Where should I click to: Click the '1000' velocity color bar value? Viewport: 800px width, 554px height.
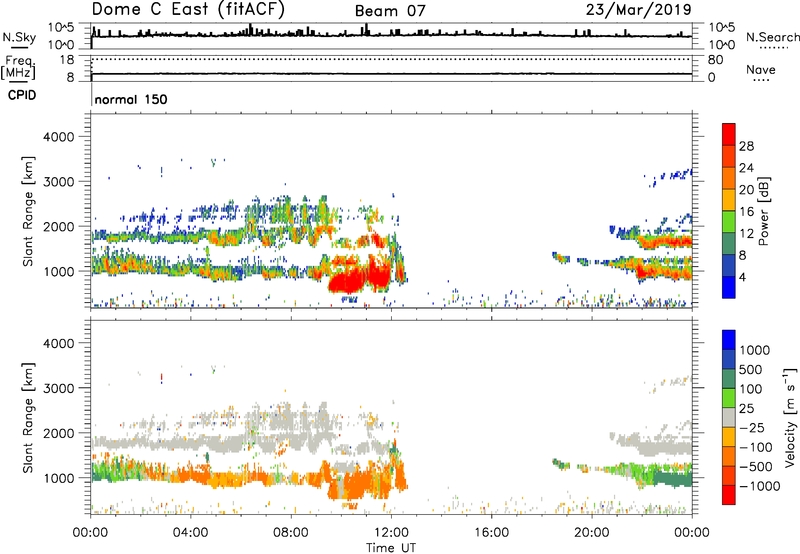[x=755, y=350]
